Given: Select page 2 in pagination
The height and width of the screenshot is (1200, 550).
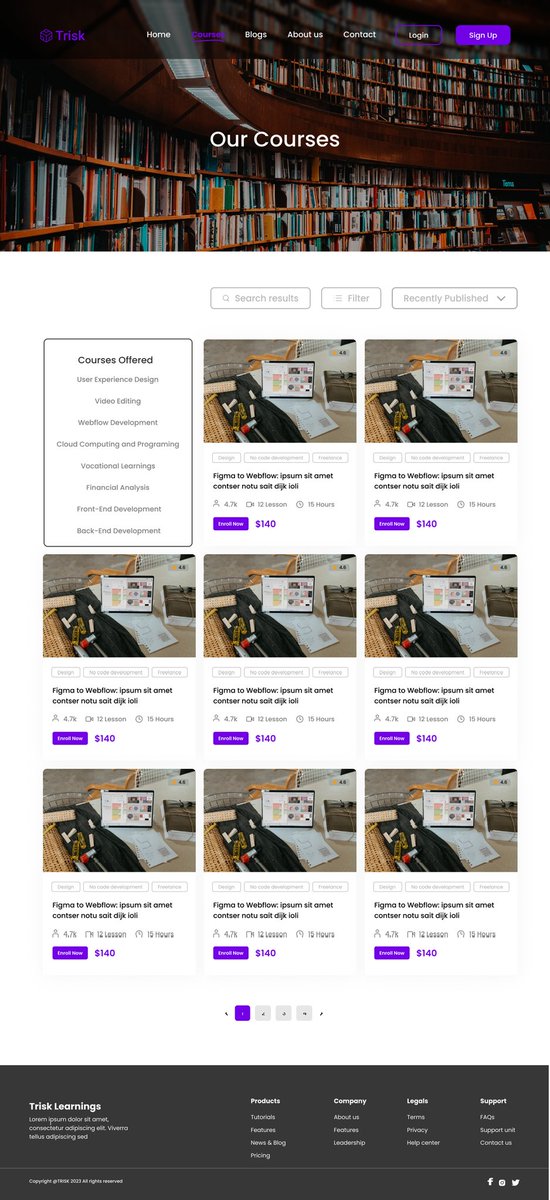Looking at the screenshot, I should (263, 1013).
